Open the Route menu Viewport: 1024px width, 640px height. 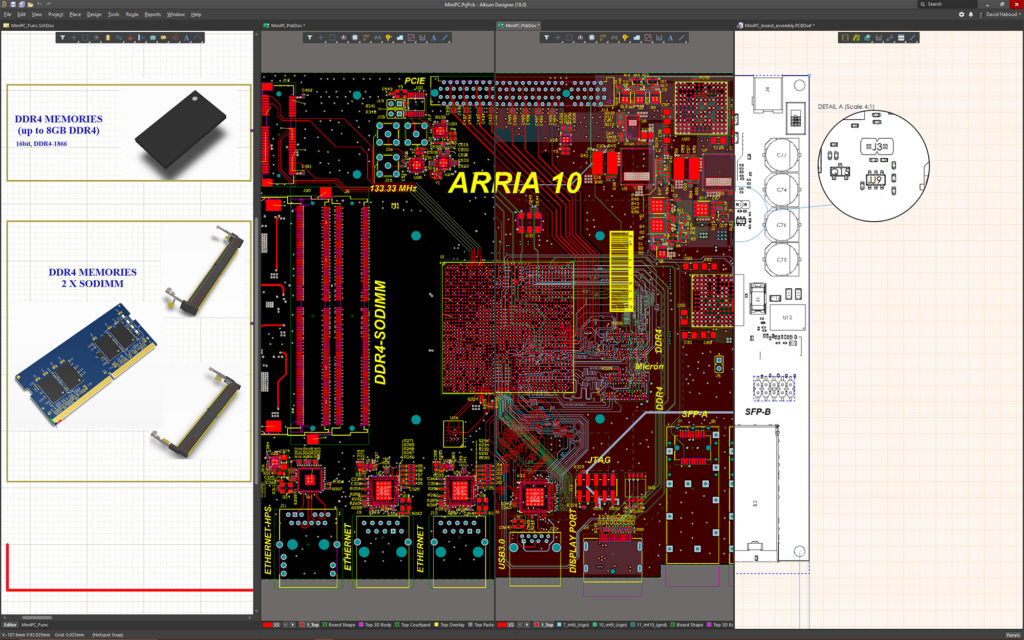131,14
